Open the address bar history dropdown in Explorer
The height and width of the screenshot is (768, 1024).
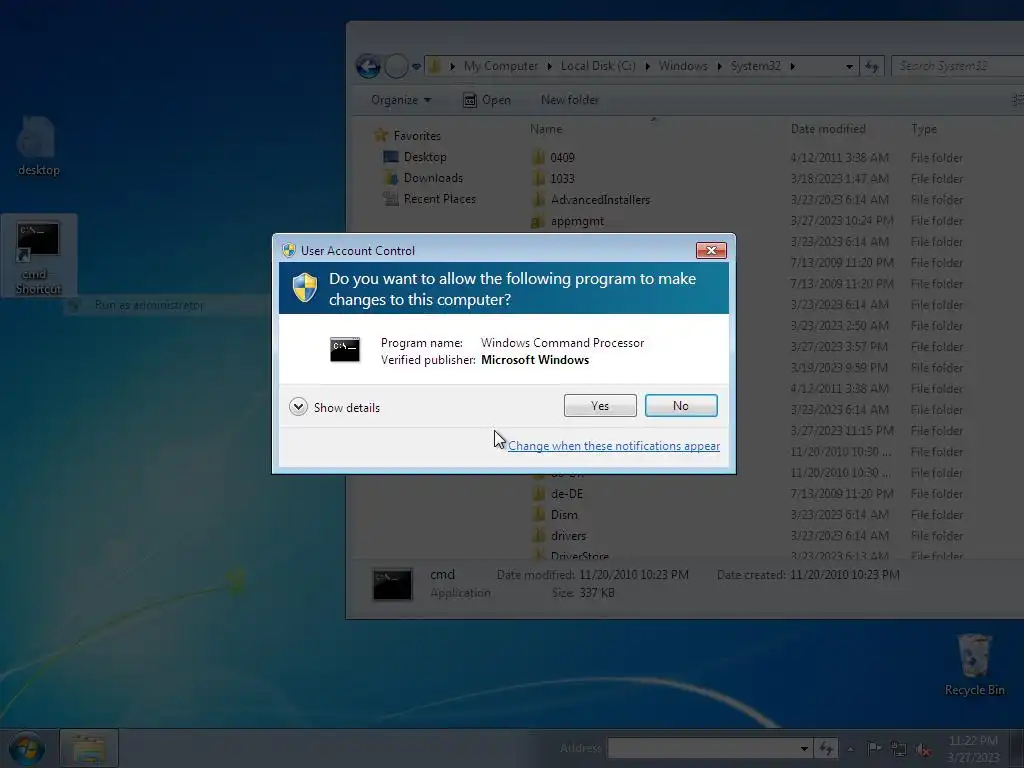pyautogui.click(x=849, y=66)
